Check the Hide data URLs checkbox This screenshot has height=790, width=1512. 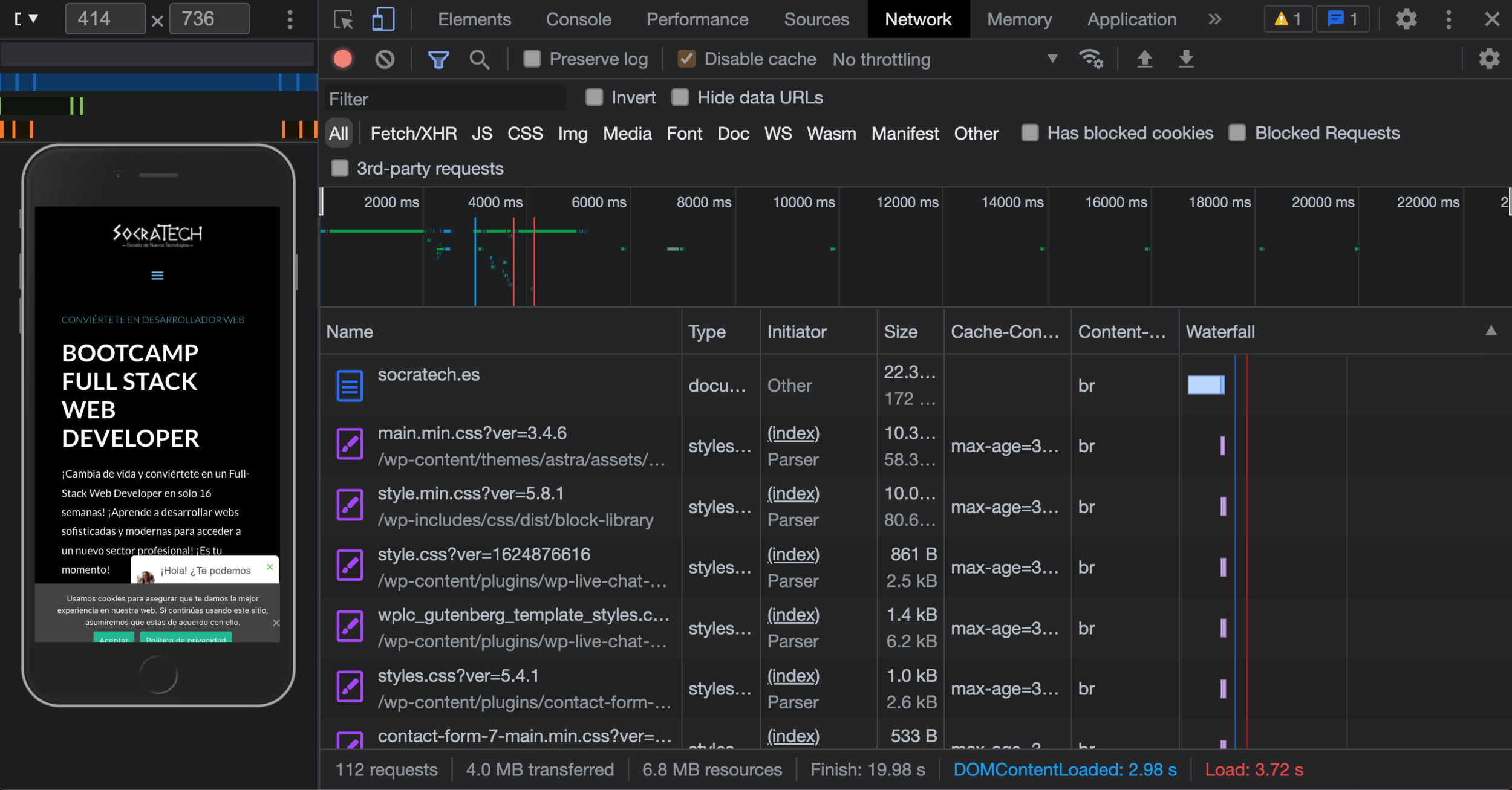[x=680, y=97]
